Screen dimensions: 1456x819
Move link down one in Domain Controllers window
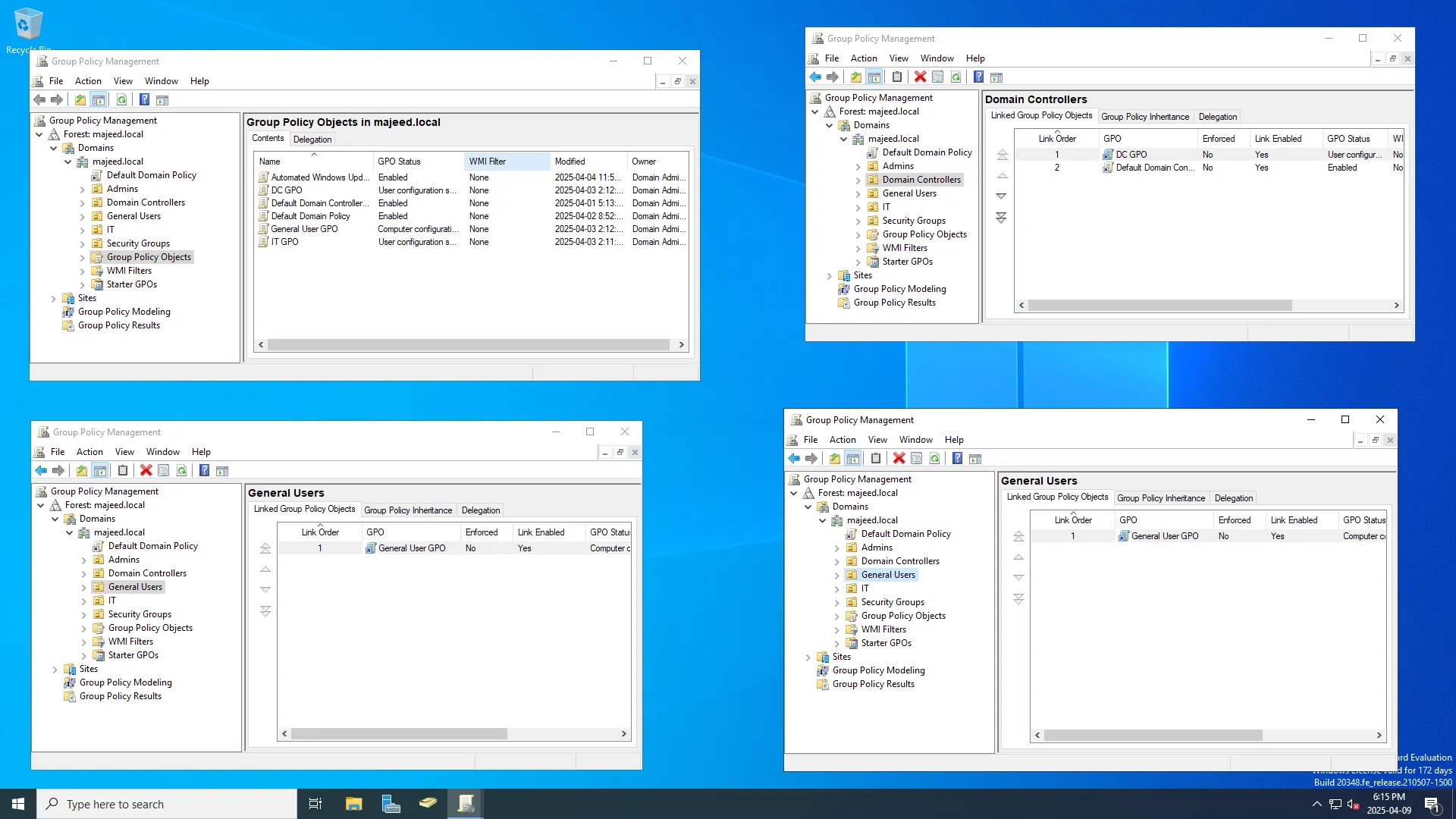click(x=1002, y=196)
